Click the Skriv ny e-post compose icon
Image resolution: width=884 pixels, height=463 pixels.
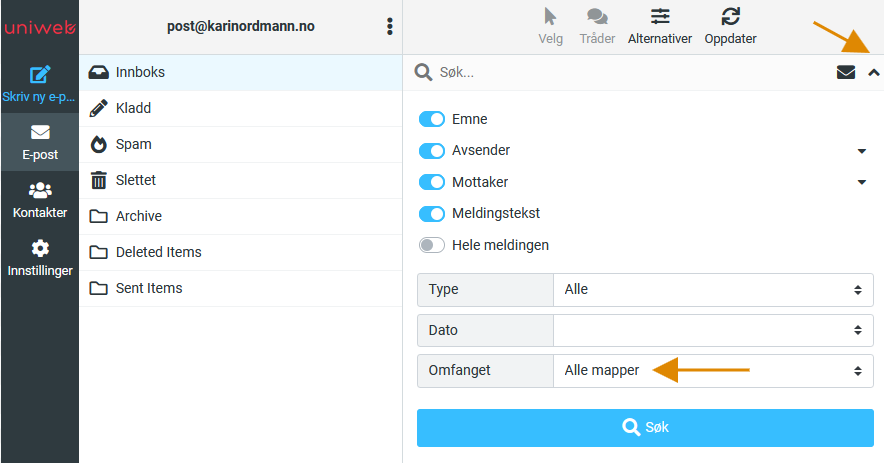(39, 74)
